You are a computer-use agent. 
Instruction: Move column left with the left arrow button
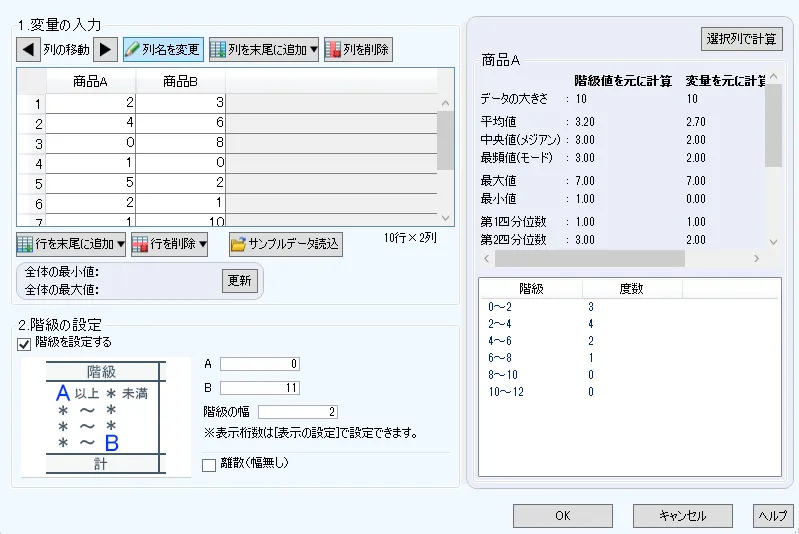click(29, 49)
